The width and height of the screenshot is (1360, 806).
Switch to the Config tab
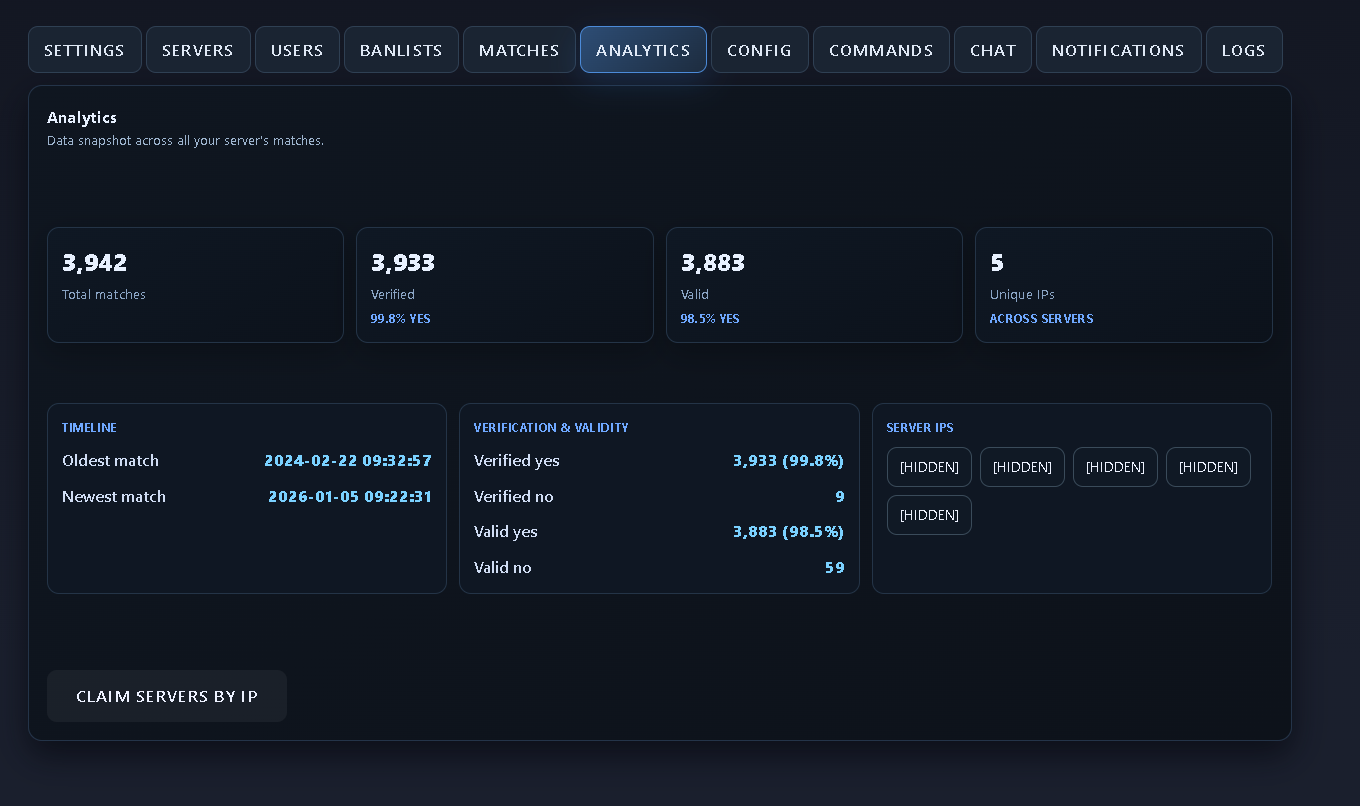click(759, 50)
